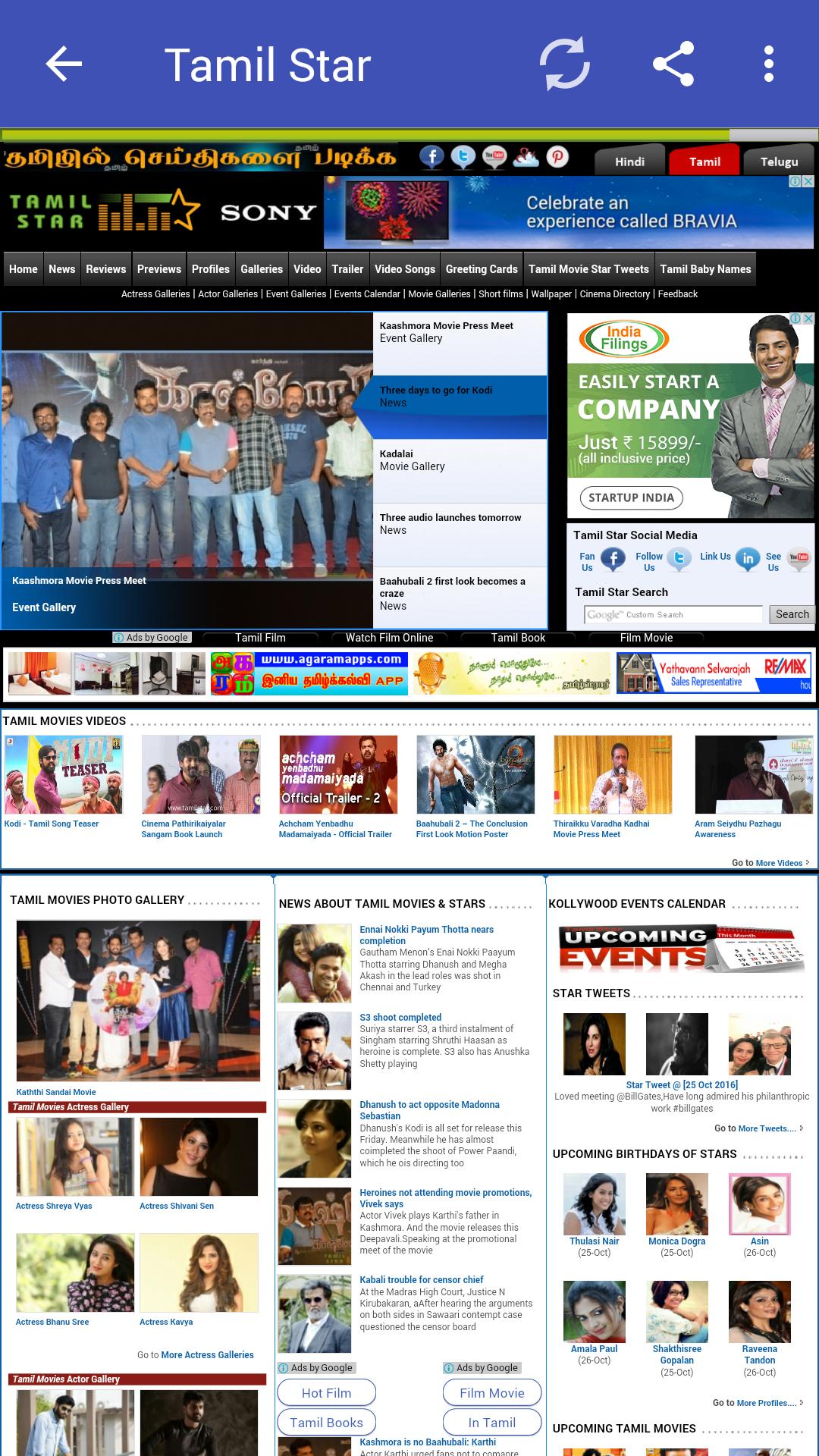The image size is (819, 1456).
Task: Click the Follow Us Twitter icon
Action: pyautogui.click(x=679, y=560)
